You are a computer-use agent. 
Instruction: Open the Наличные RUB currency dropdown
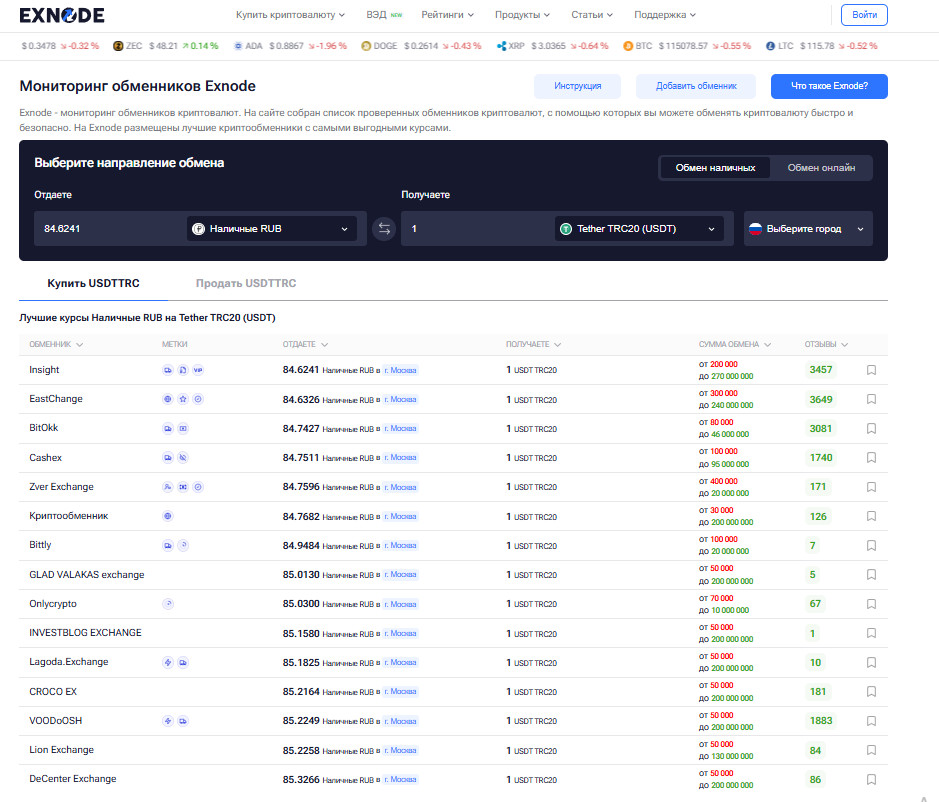click(x=271, y=229)
